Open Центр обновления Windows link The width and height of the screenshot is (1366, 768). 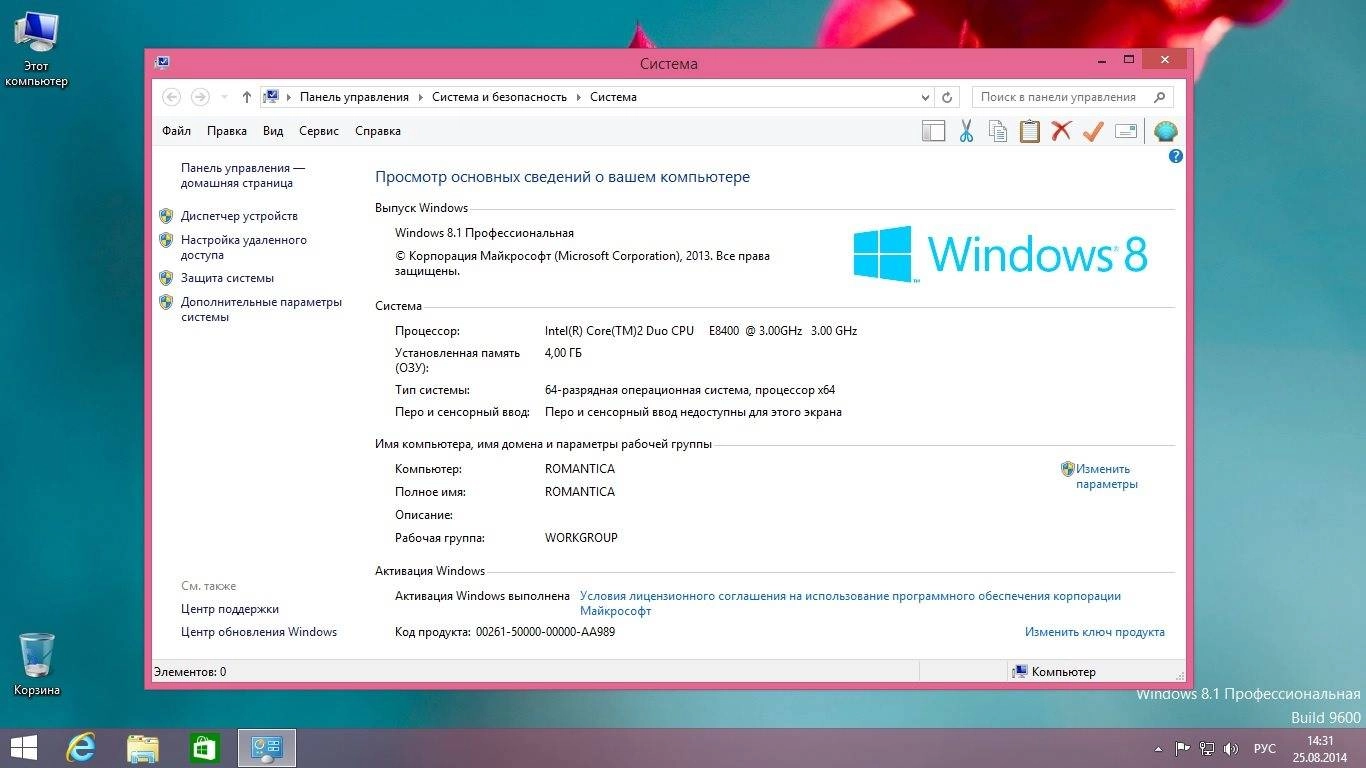[259, 632]
